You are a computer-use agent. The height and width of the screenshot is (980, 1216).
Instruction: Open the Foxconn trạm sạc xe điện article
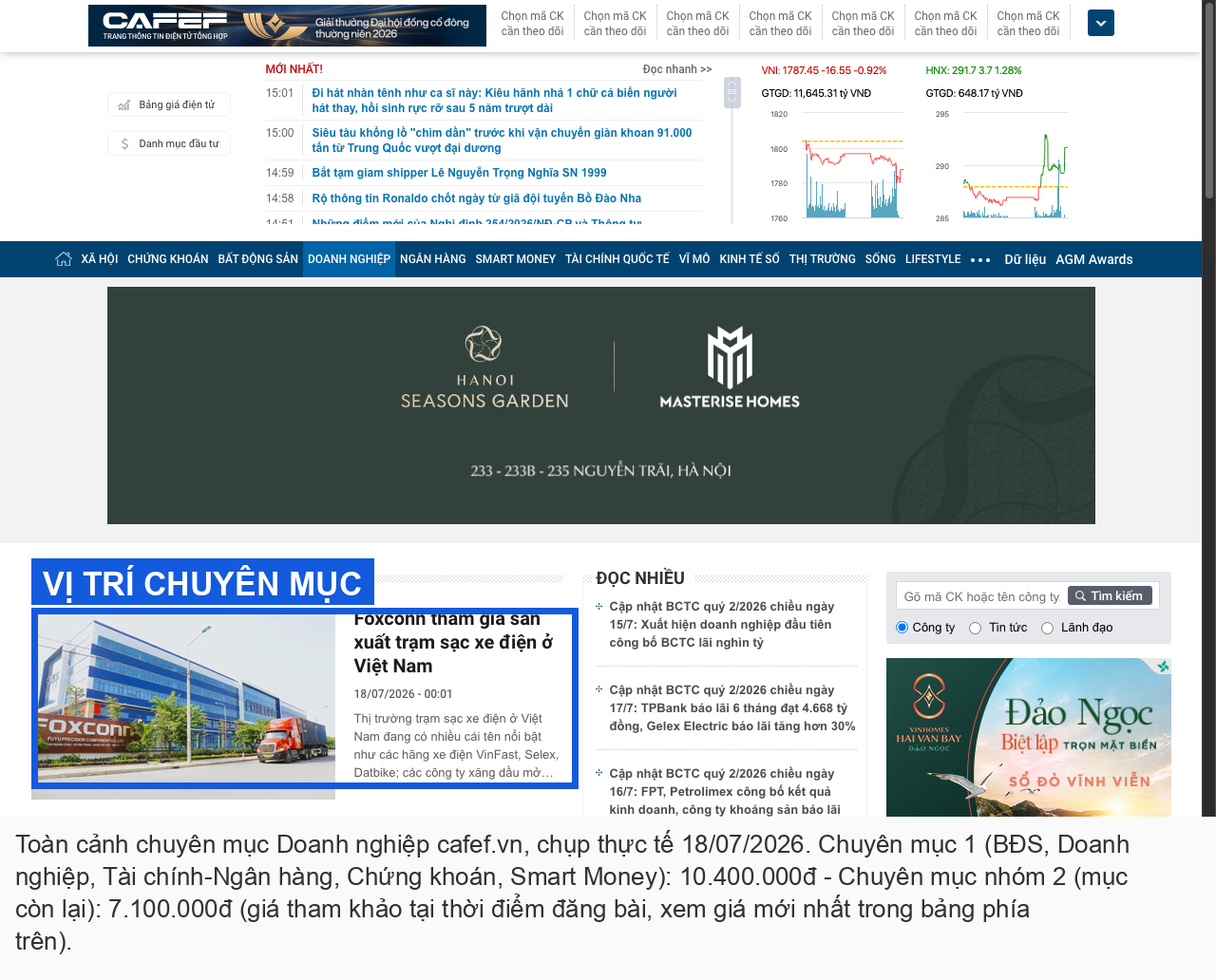pyautogui.click(x=453, y=643)
